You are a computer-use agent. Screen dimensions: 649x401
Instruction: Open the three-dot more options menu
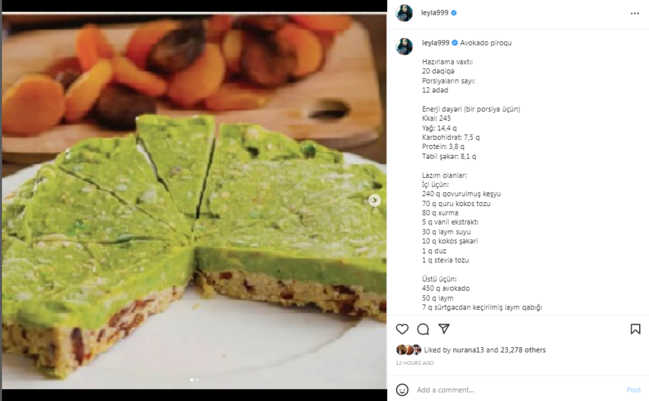click(x=635, y=13)
